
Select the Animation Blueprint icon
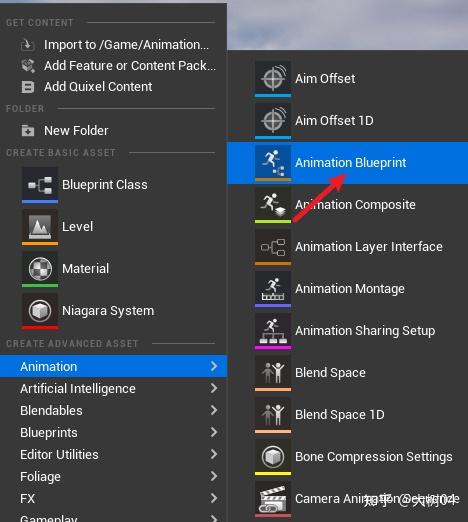[x=273, y=163]
